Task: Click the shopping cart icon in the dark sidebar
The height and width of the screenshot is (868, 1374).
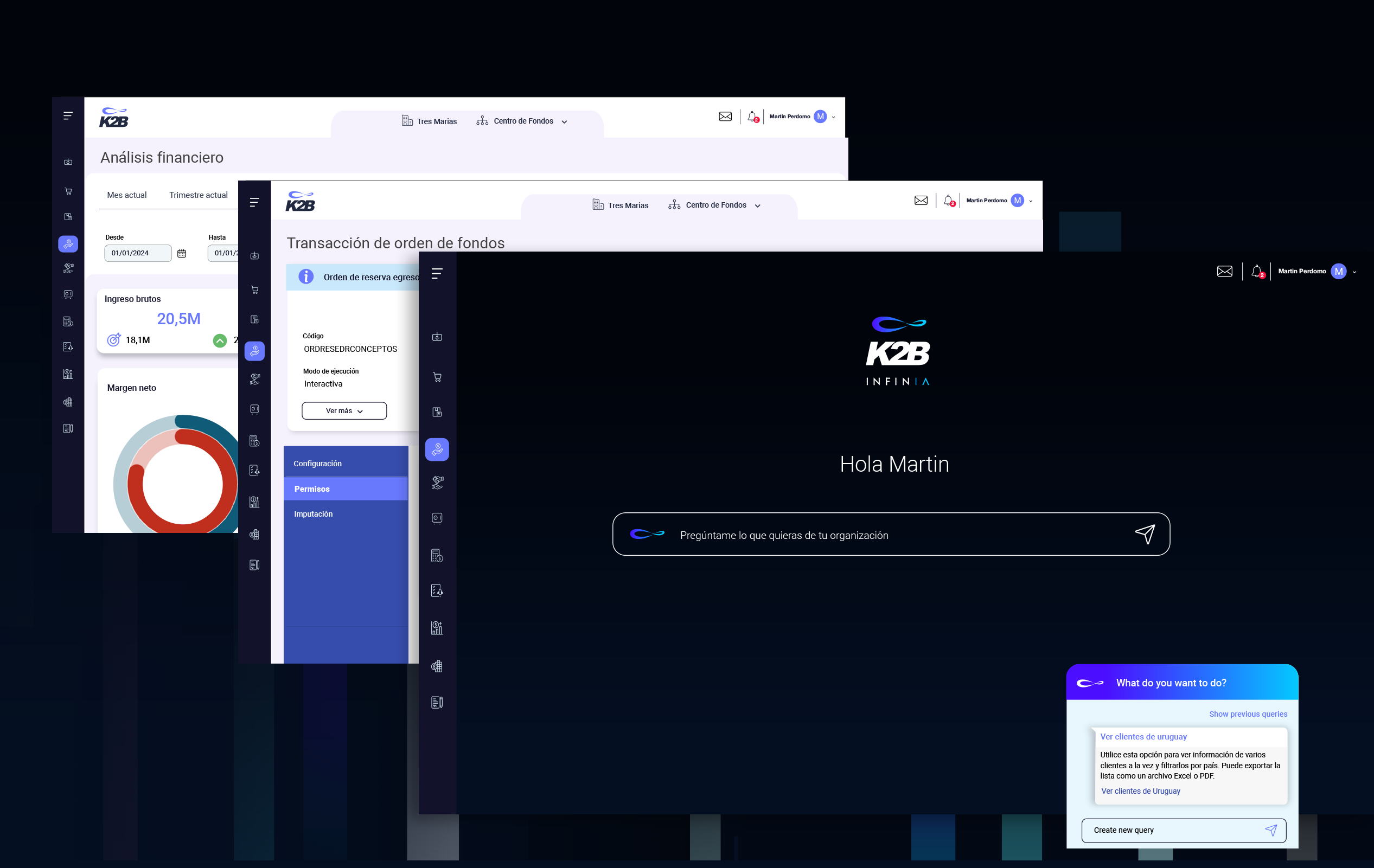Action: pyautogui.click(x=437, y=377)
